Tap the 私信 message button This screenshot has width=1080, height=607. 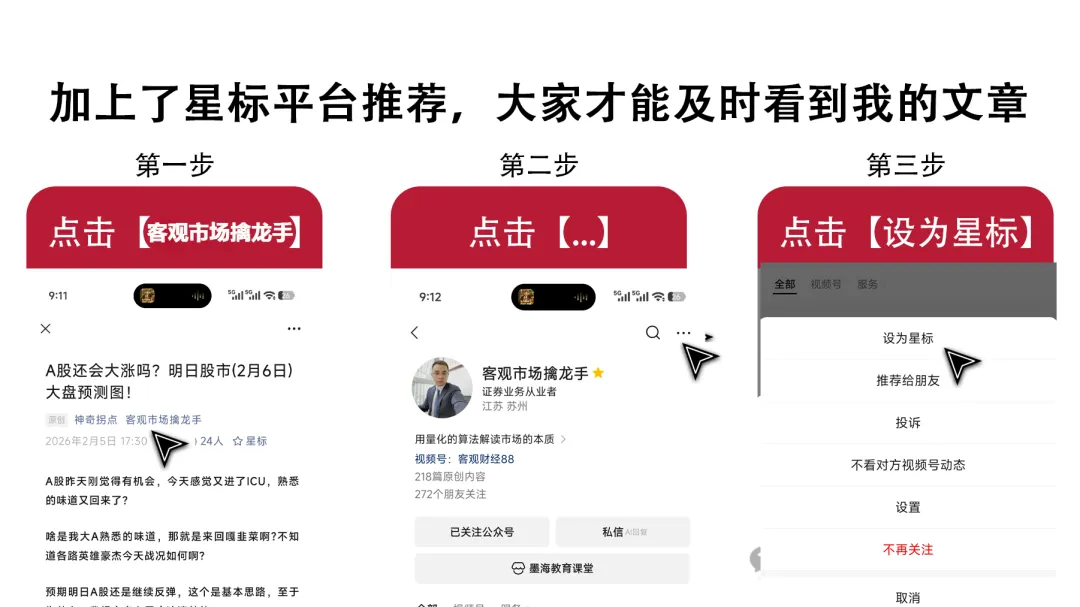pos(623,532)
